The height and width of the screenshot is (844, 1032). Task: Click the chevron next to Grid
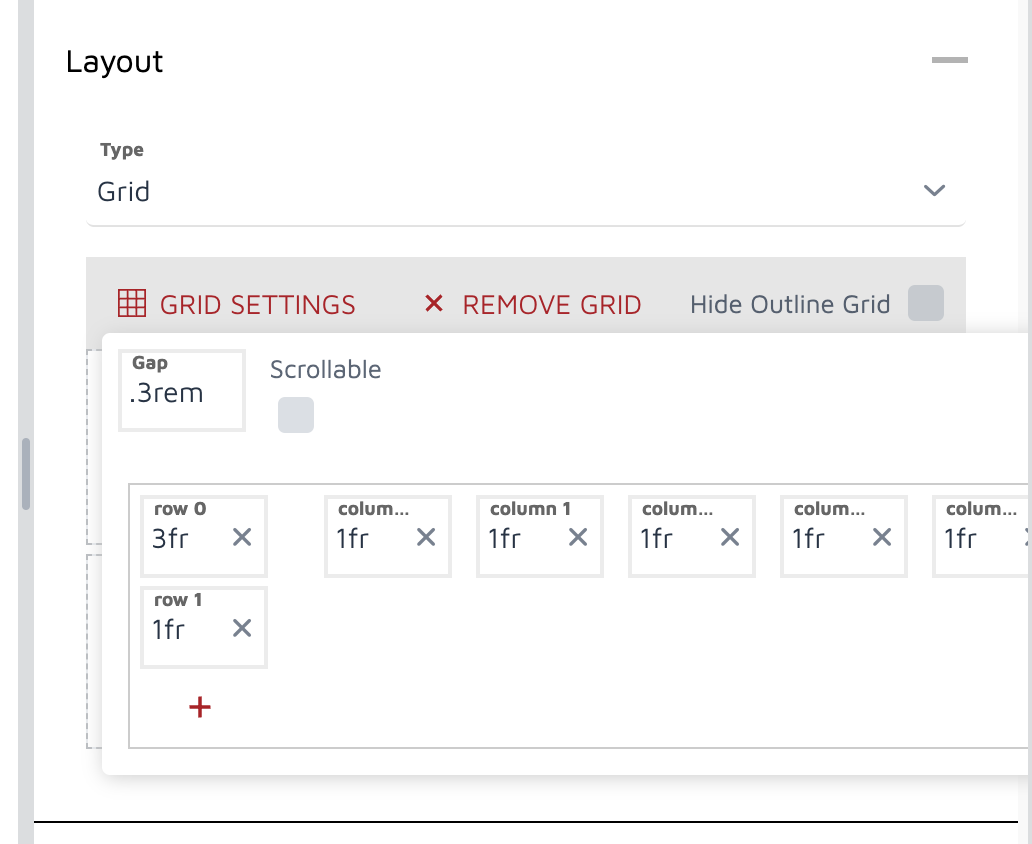pos(933,190)
